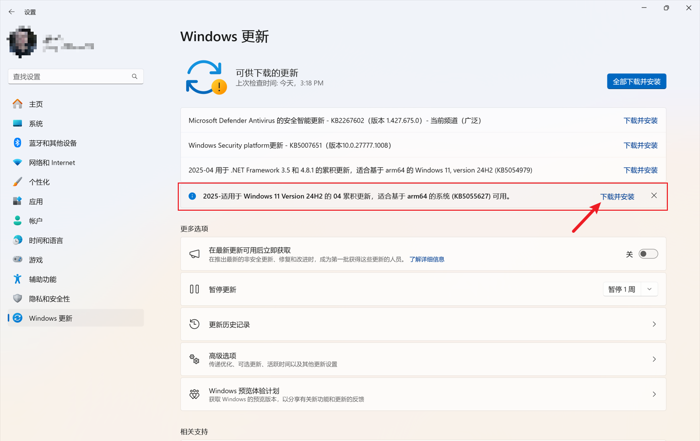Click the Windows 更新 sync icon in the sidebar

tap(17, 318)
